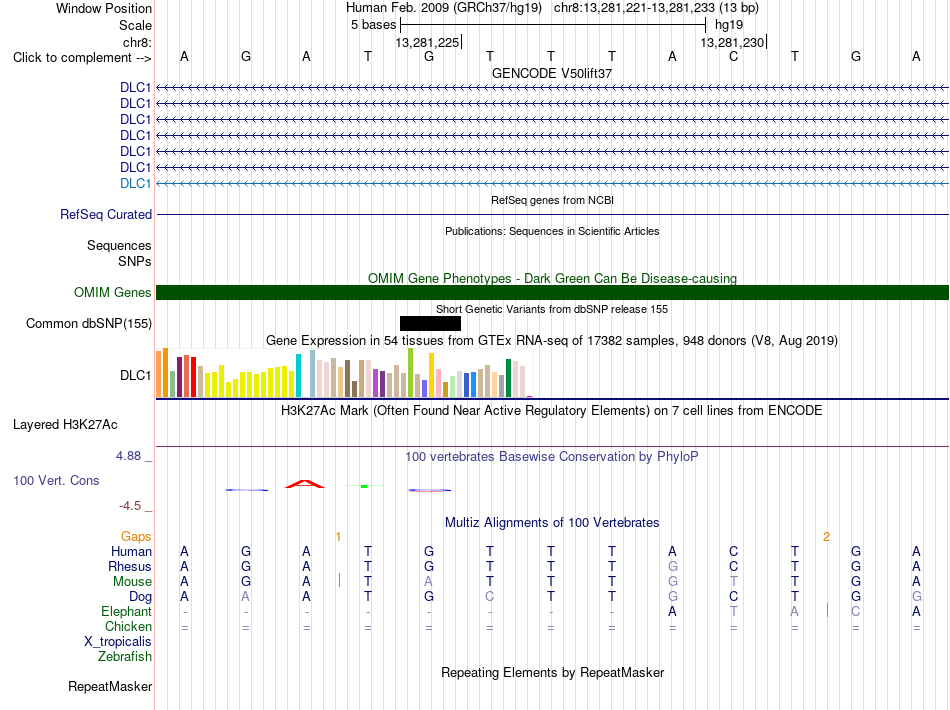Open 'Publications: Sequences in Scientific Articles' title
Screen dimensions: 950x710
[552, 231]
